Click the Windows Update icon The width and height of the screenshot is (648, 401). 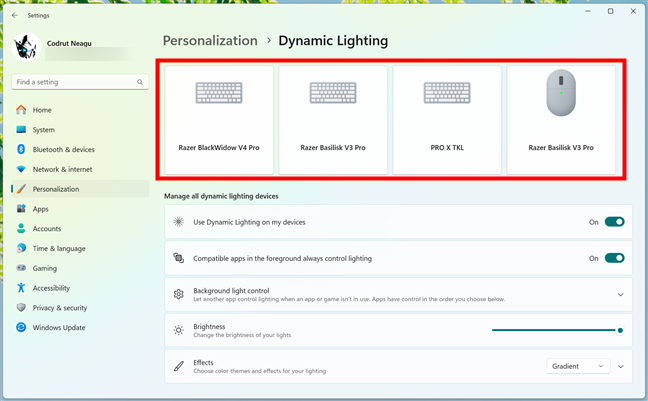tap(21, 327)
